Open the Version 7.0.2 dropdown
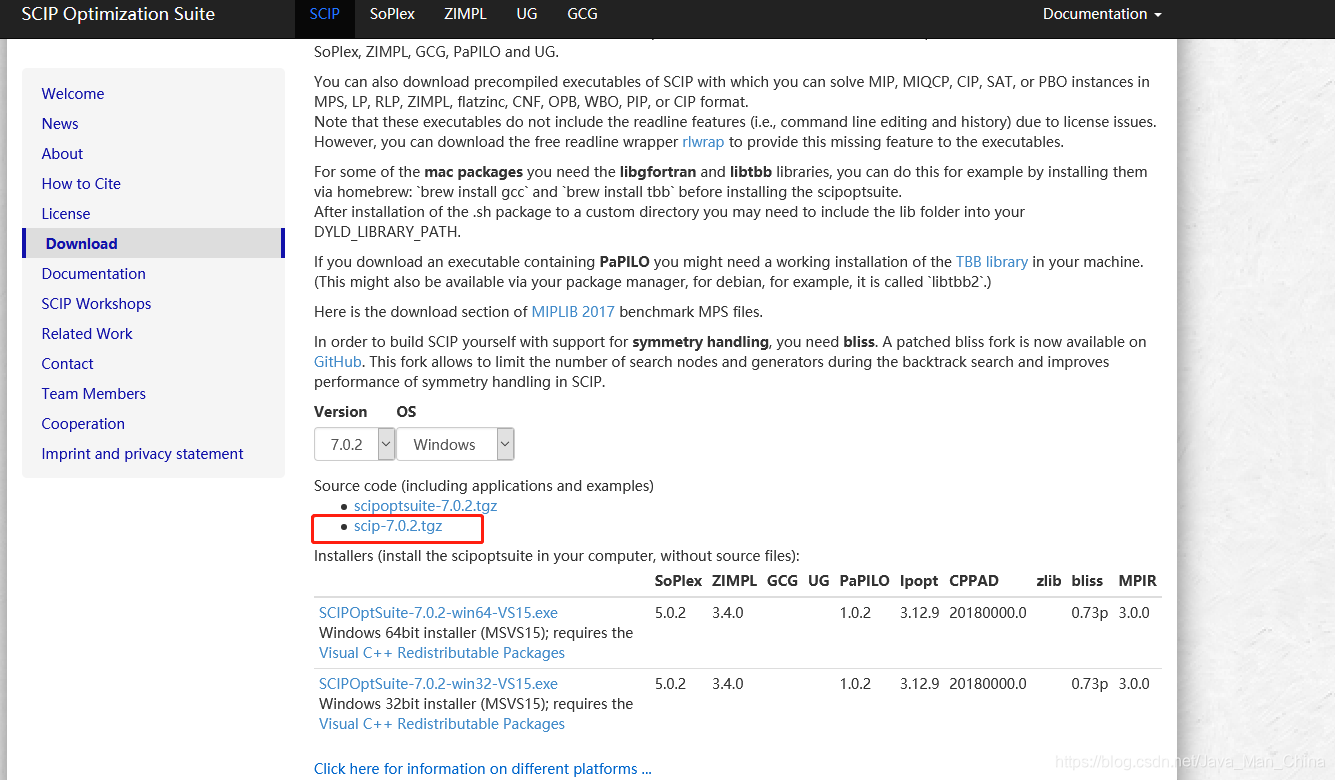The width and height of the screenshot is (1335, 780). [x=355, y=444]
